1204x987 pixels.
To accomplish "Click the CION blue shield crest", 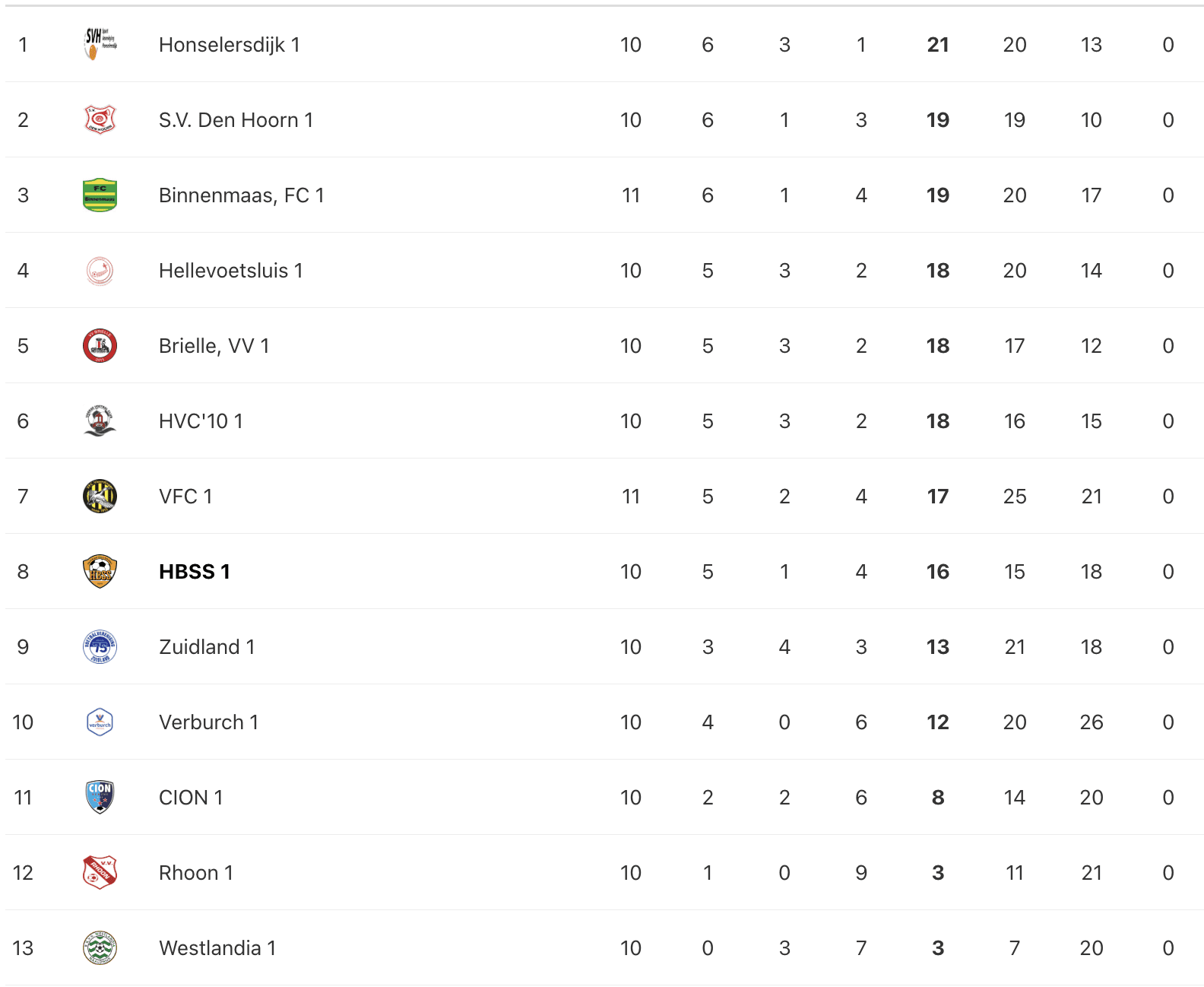I will pyautogui.click(x=100, y=797).
